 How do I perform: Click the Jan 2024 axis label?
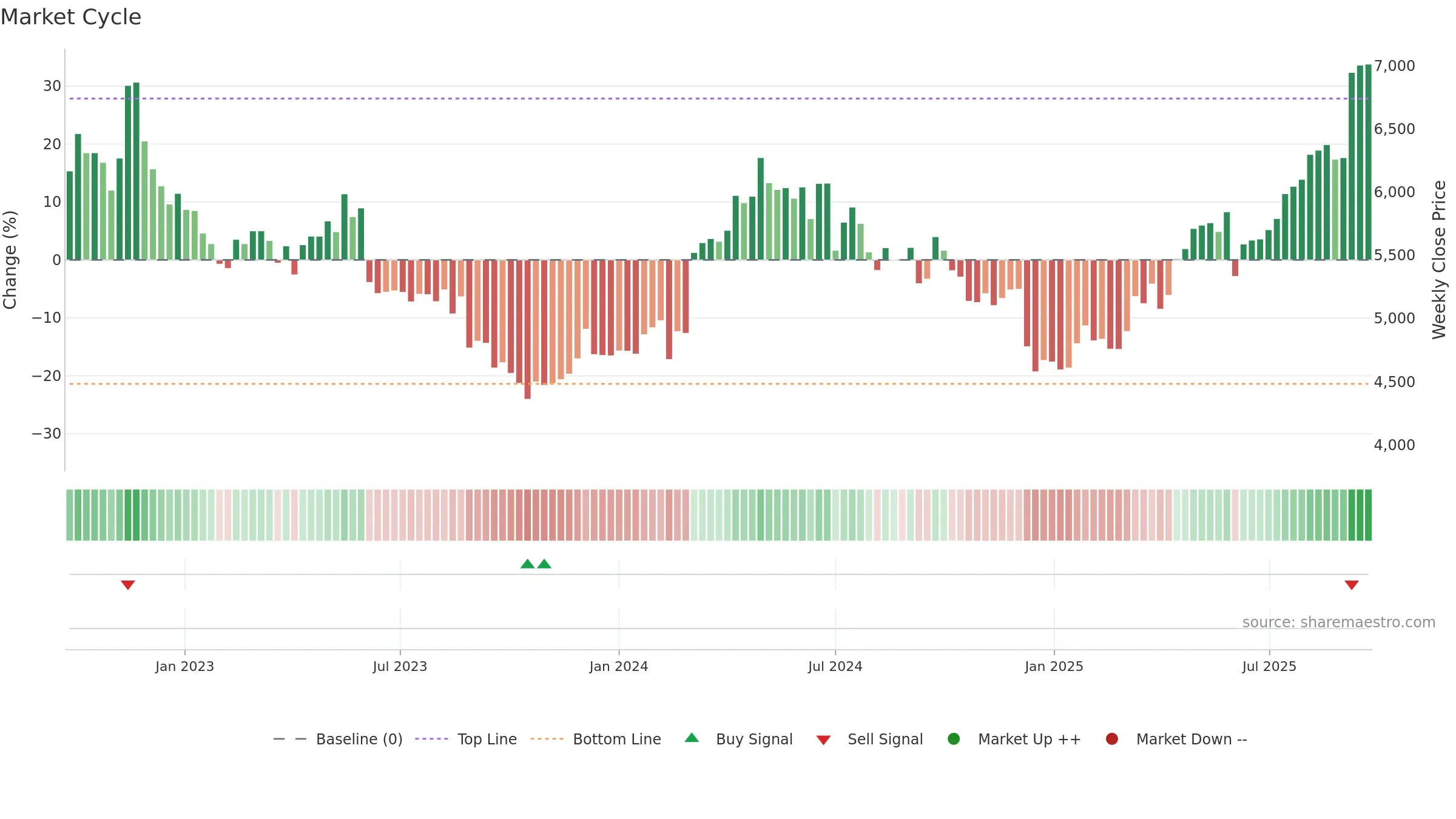pyautogui.click(x=619, y=666)
